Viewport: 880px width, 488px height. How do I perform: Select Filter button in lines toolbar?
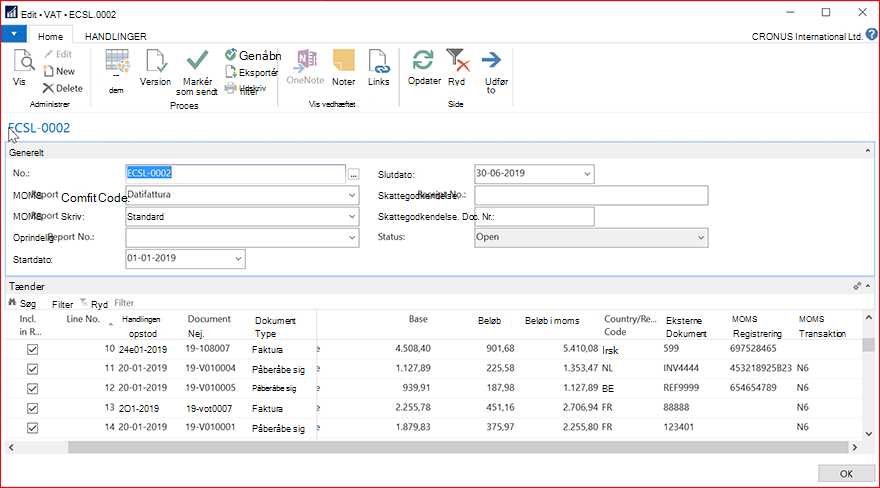62,304
